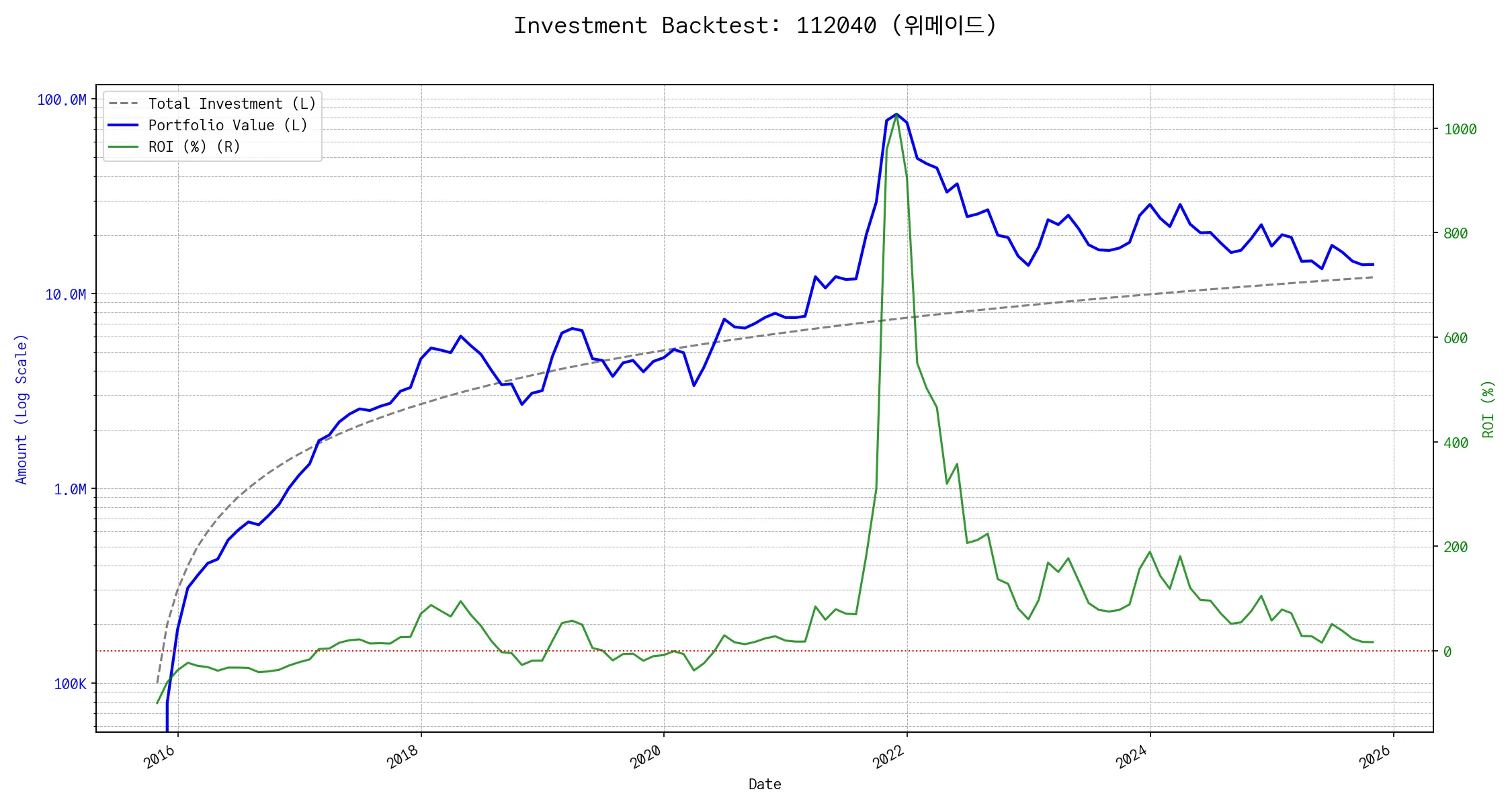
Task: Click the chart title text
Action: tap(755, 26)
